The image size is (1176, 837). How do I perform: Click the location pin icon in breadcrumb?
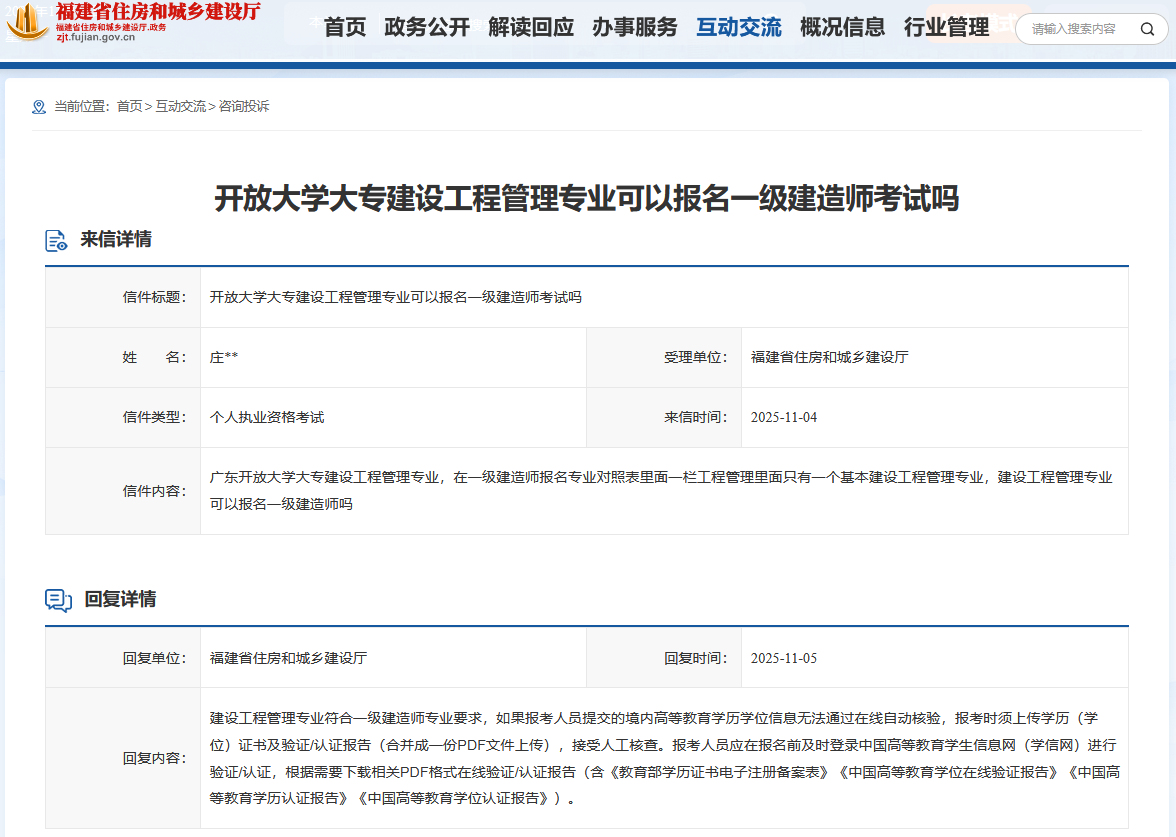tap(39, 107)
